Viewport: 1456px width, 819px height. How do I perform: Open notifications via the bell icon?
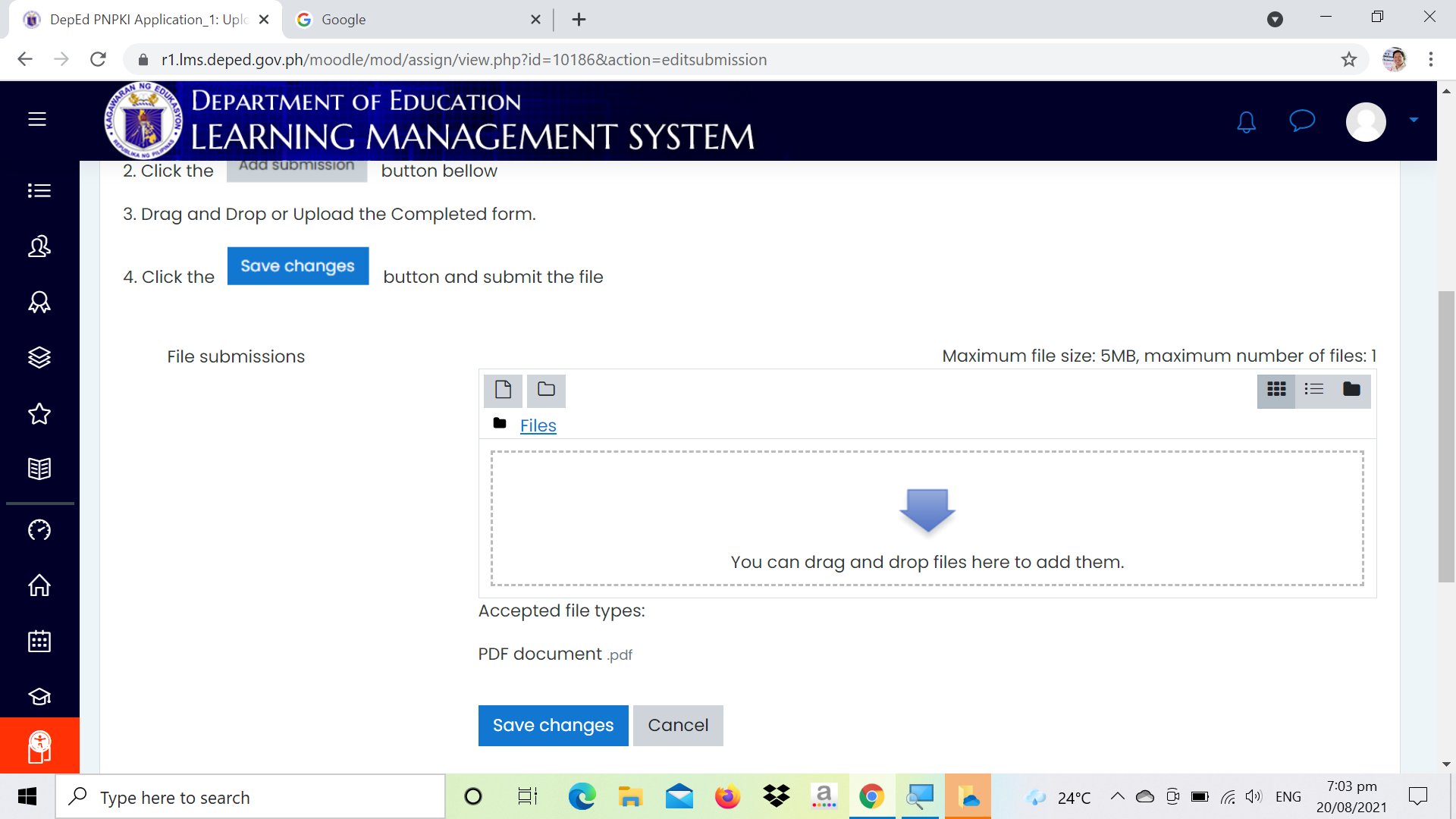[1247, 121]
